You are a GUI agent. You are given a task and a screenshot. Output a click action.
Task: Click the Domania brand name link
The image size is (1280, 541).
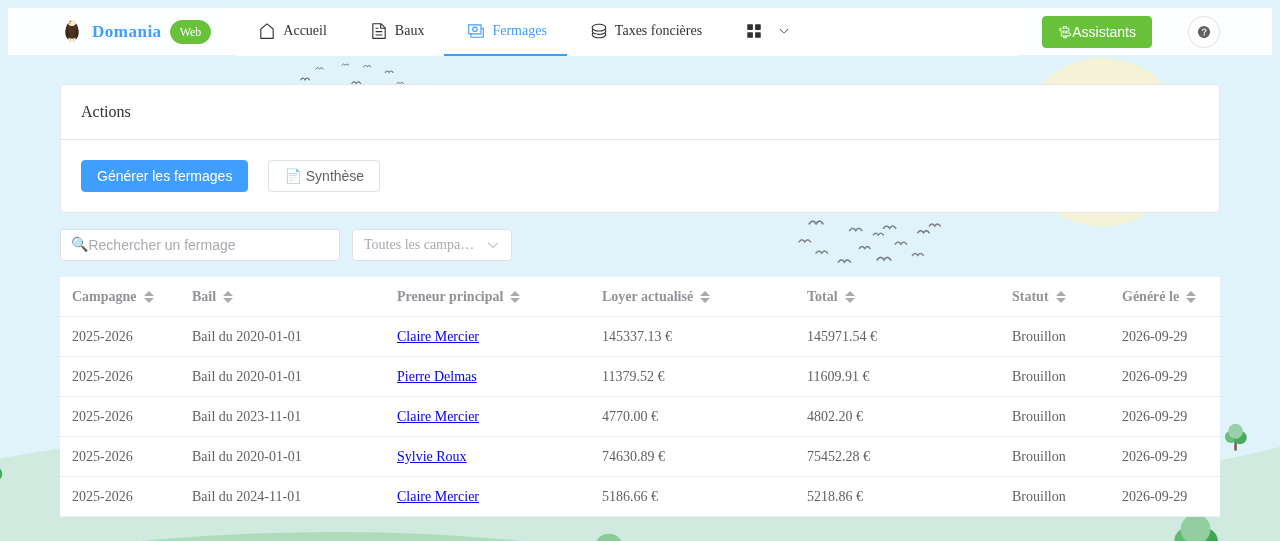(x=126, y=31)
